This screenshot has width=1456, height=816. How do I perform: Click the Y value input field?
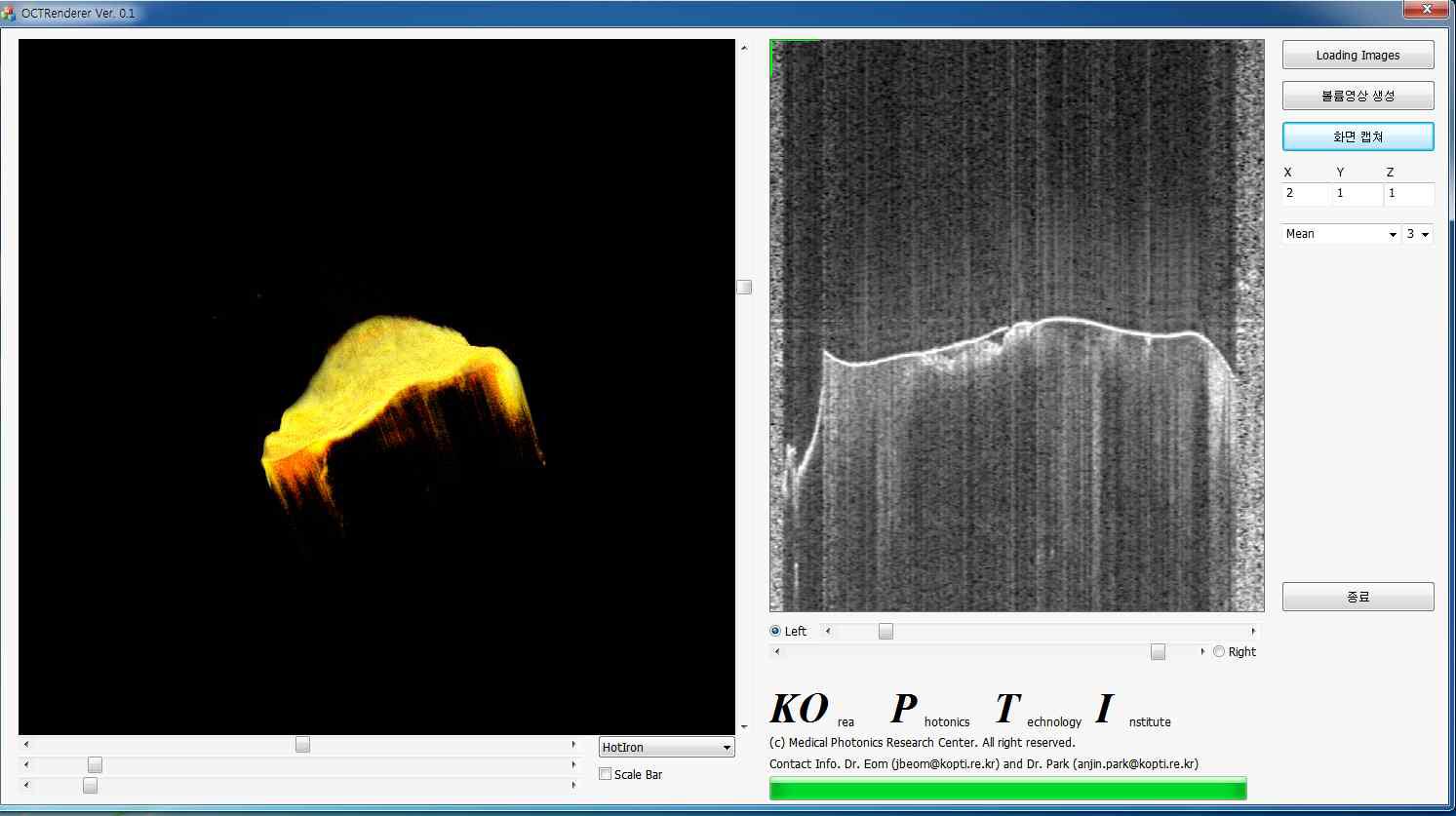point(1358,193)
